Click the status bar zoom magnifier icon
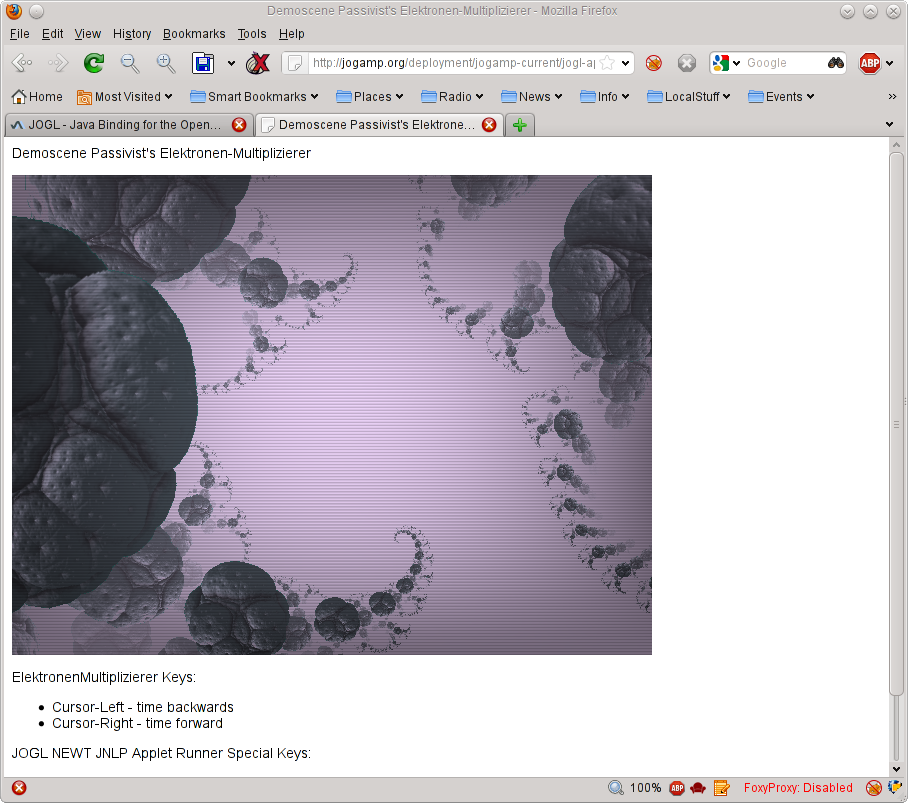This screenshot has width=908, height=803. pos(616,787)
